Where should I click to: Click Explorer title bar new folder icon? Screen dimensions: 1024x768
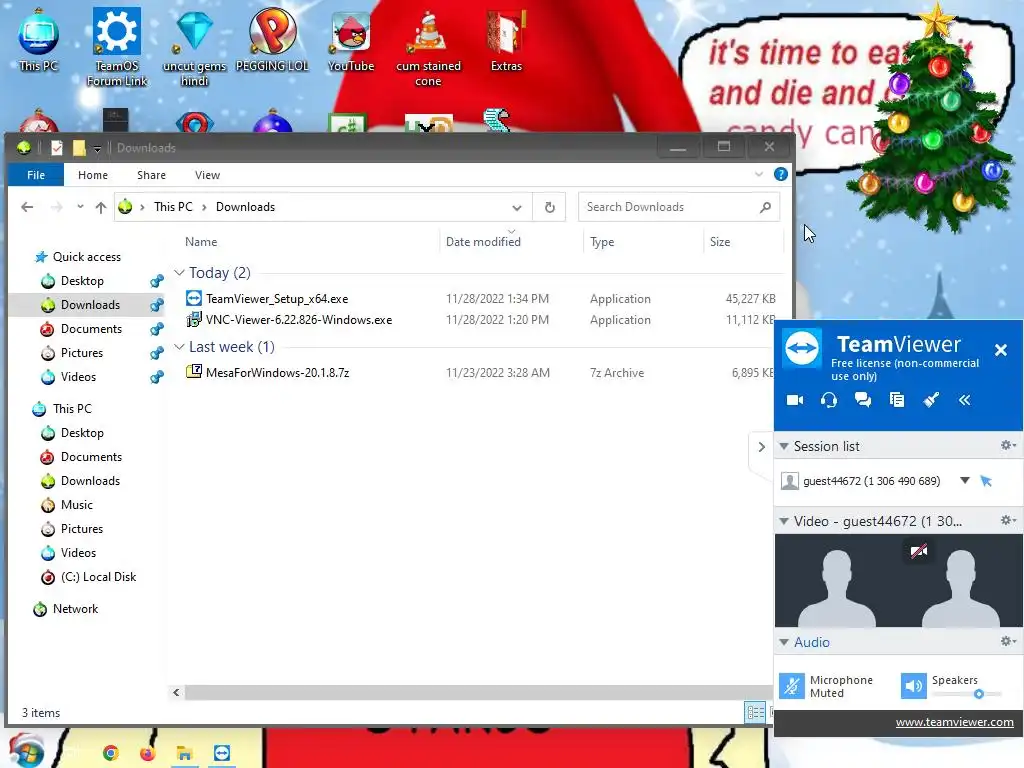tap(78, 148)
